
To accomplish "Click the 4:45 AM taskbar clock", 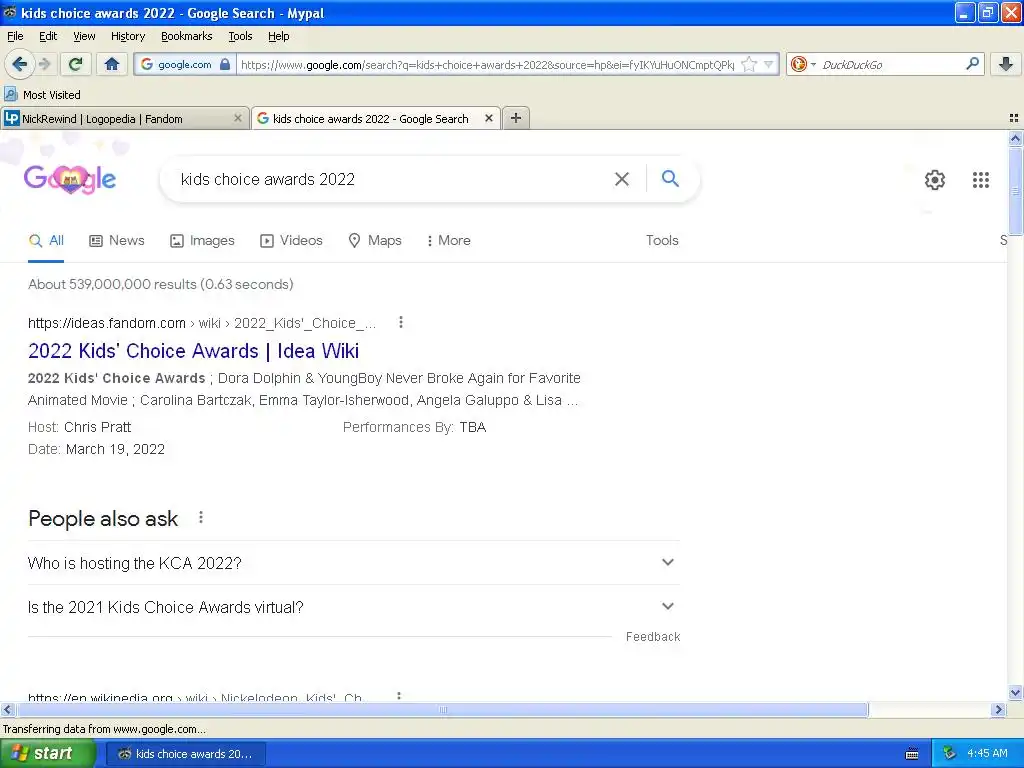I will click(987, 753).
